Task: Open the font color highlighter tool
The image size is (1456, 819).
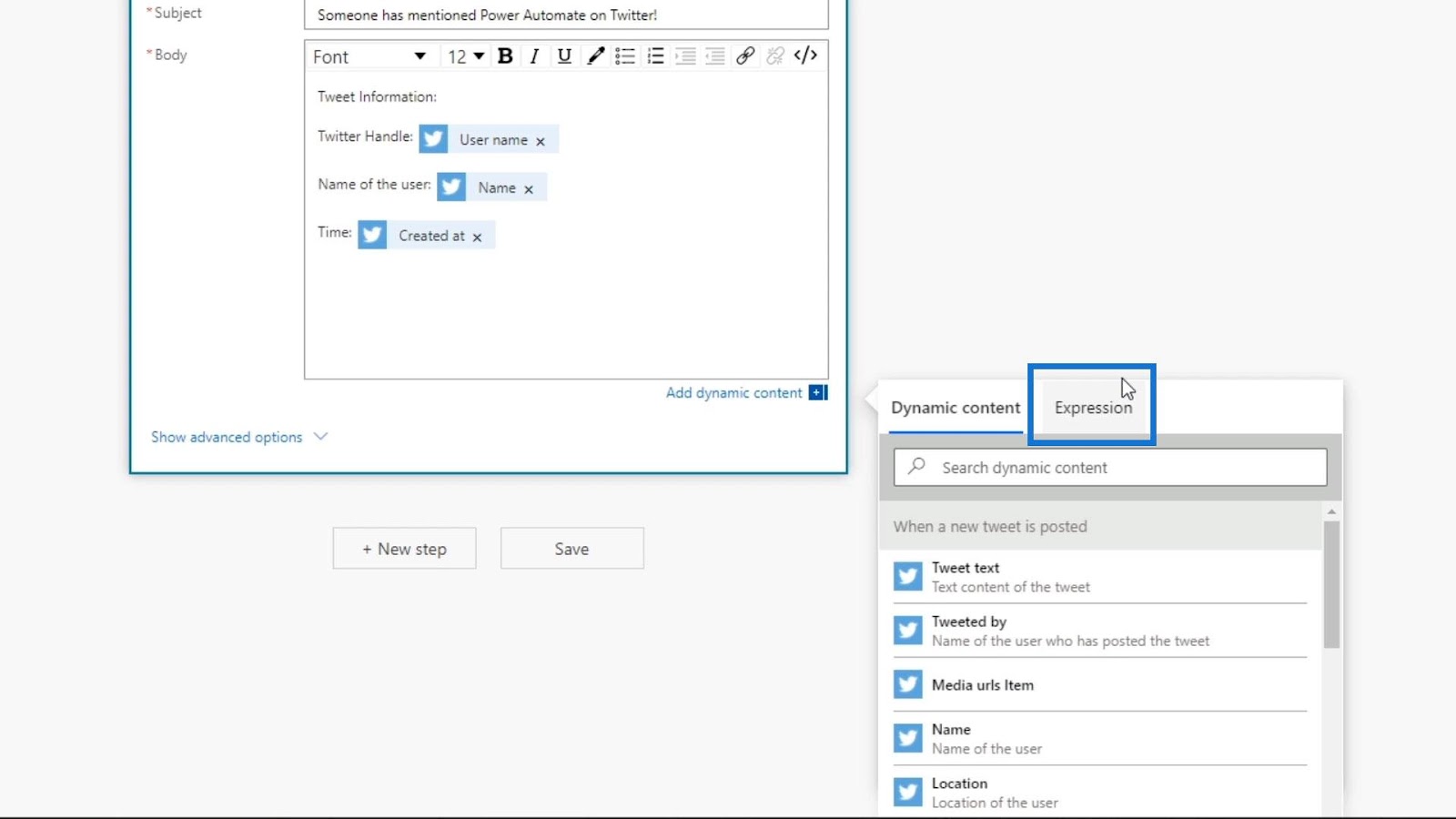Action: (595, 56)
